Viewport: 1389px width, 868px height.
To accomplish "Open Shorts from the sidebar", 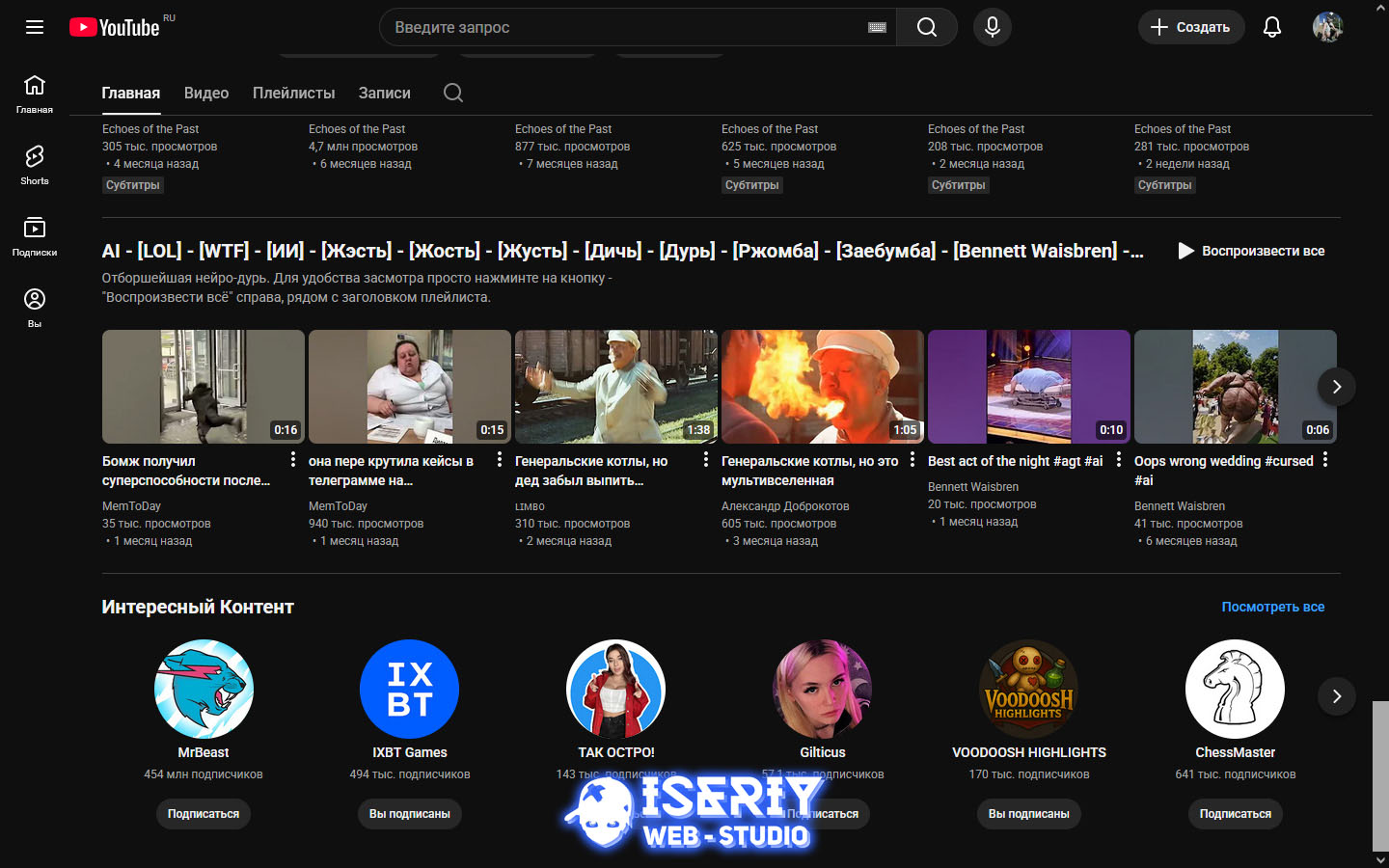I will coord(35,165).
